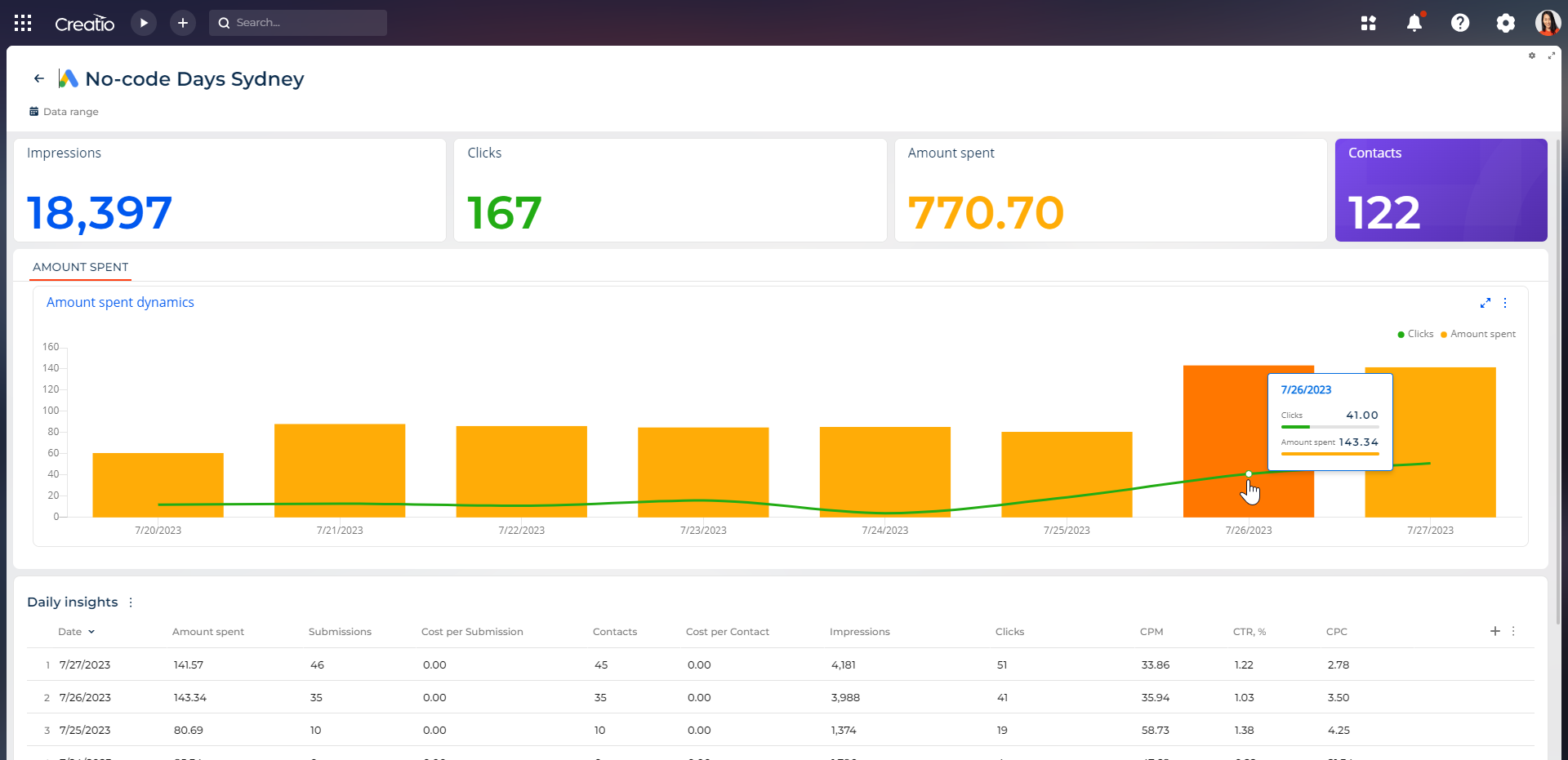The height and width of the screenshot is (760, 1568).
Task: Toggle the Clicks legend series
Action: click(x=1416, y=334)
